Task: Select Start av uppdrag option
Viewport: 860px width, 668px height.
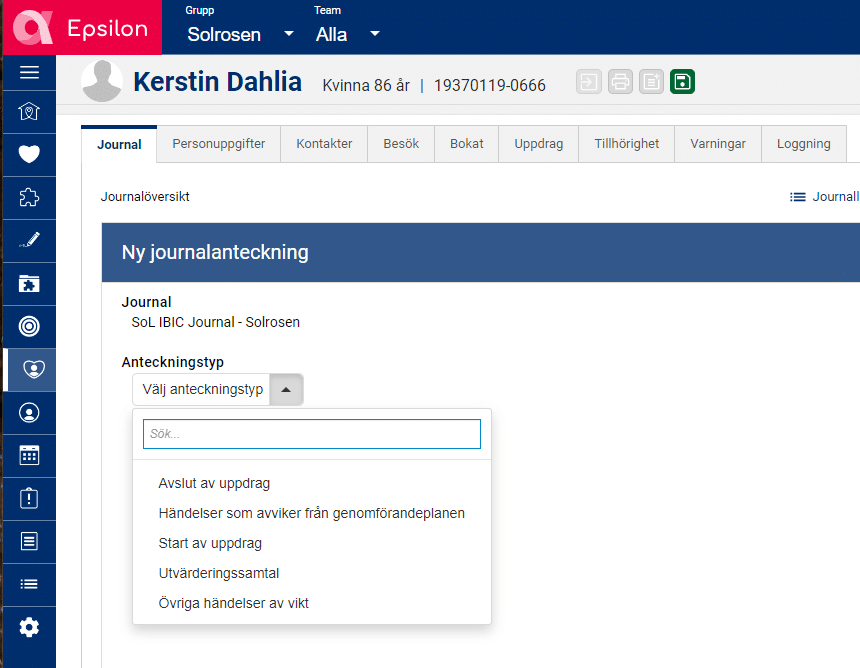Action: [x=210, y=543]
